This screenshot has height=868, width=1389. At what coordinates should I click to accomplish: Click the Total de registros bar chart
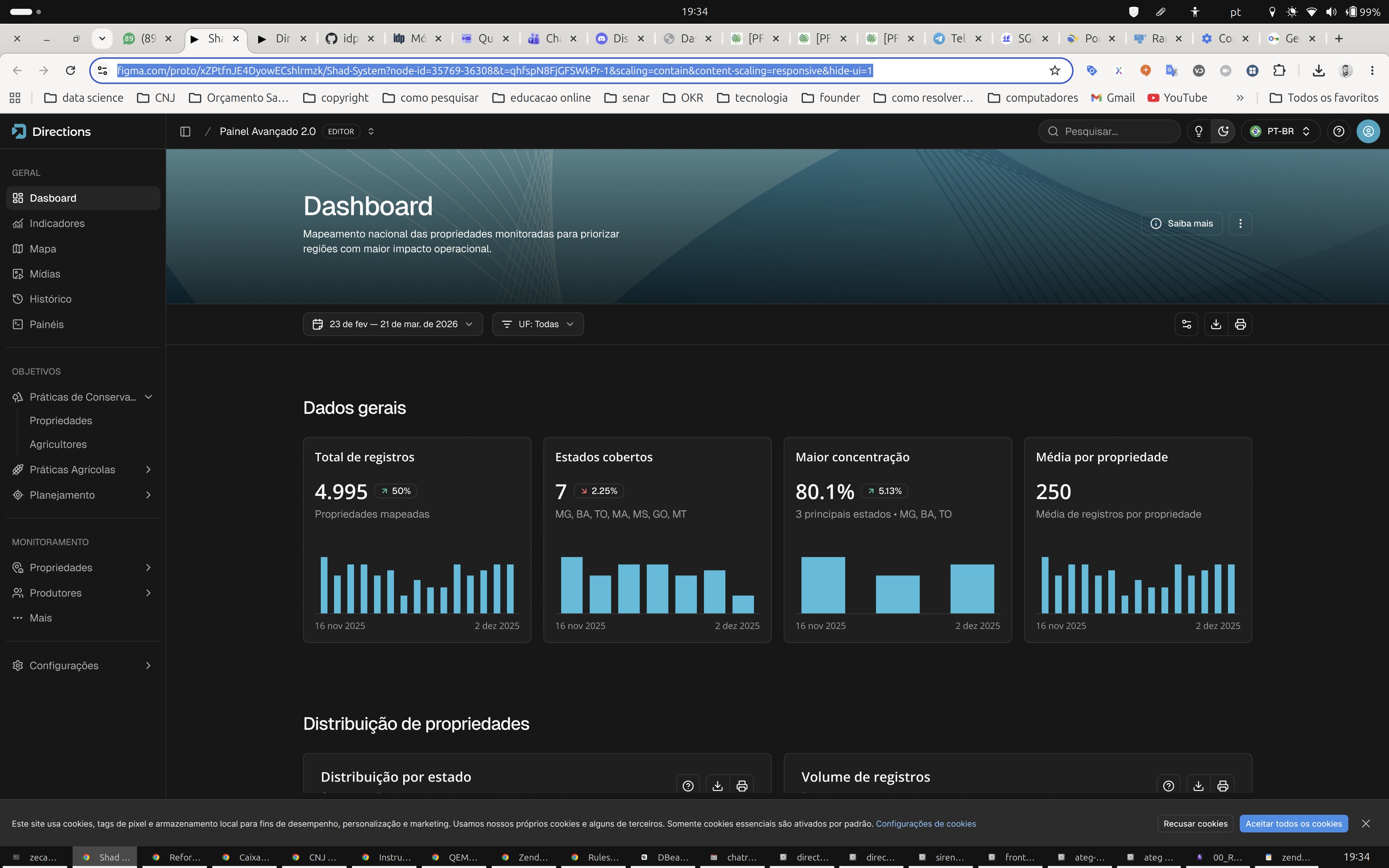[x=417, y=585]
